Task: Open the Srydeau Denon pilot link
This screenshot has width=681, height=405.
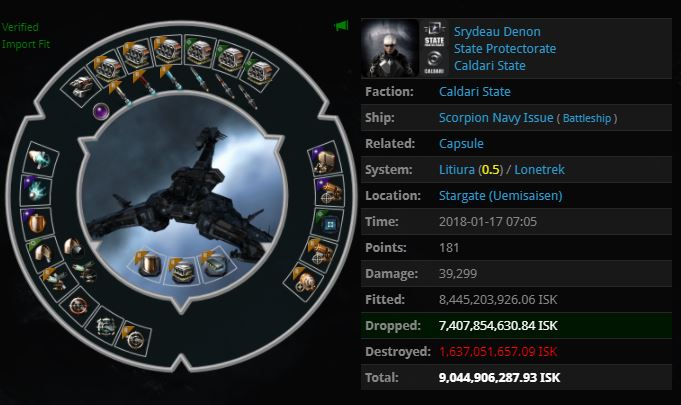Action: tap(497, 31)
